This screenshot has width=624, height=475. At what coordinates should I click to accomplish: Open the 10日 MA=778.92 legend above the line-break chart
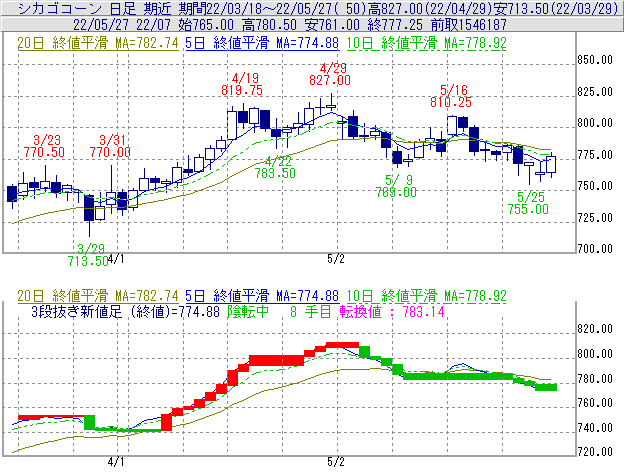point(427,296)
